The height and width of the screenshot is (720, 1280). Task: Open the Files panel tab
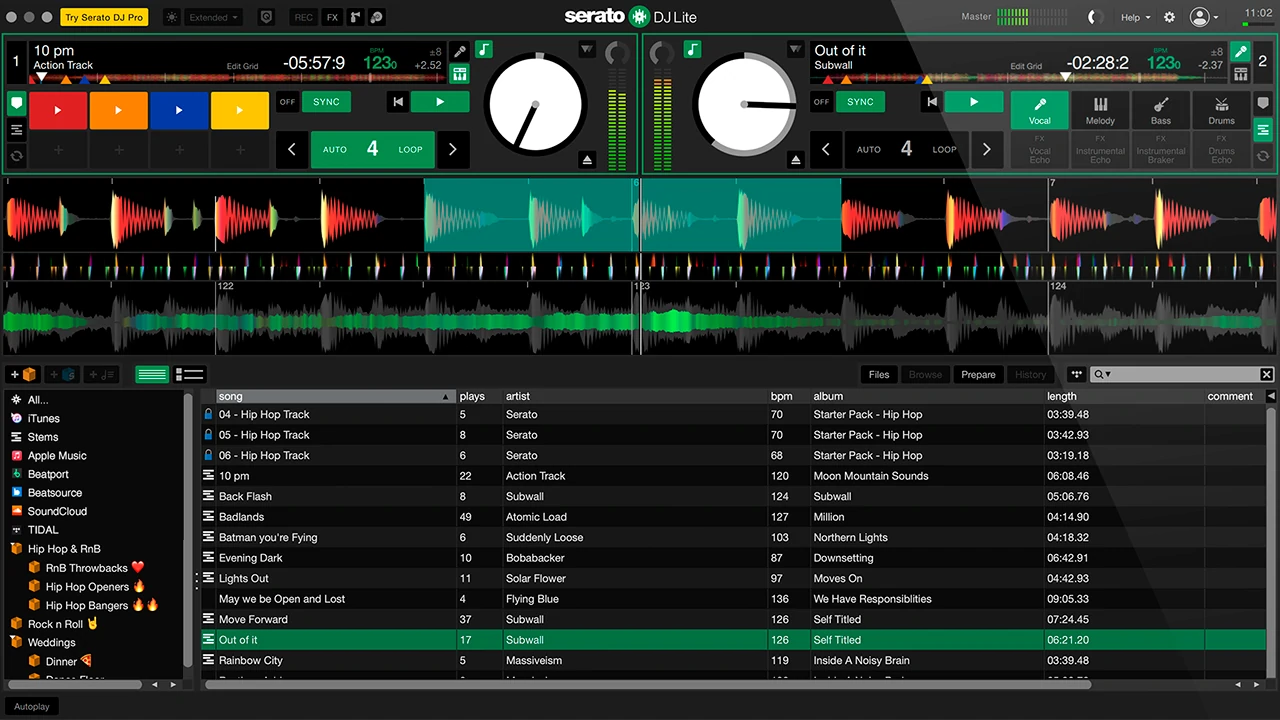879,374
